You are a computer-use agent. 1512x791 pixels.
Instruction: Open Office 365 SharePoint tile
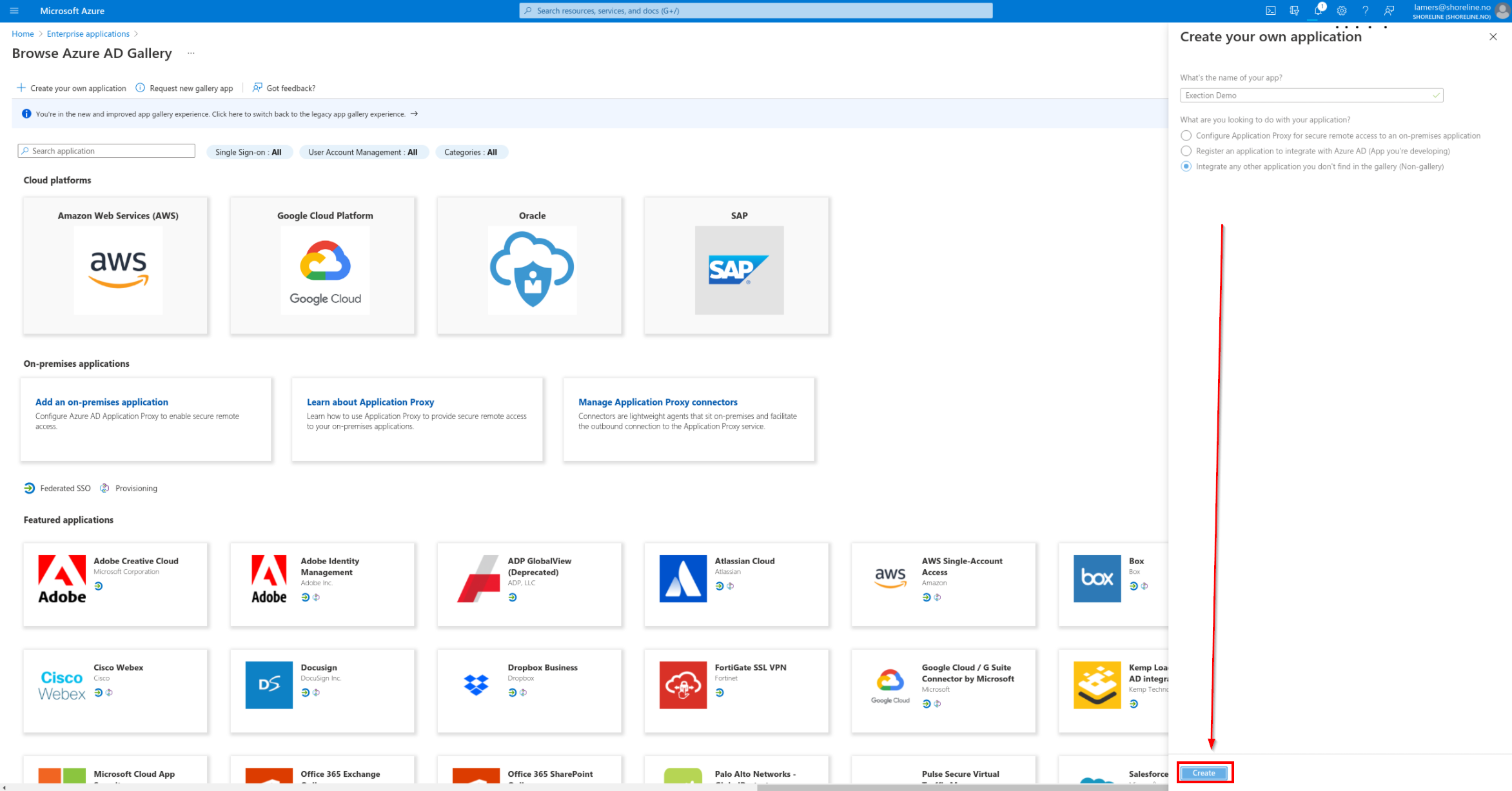(529, 770)
